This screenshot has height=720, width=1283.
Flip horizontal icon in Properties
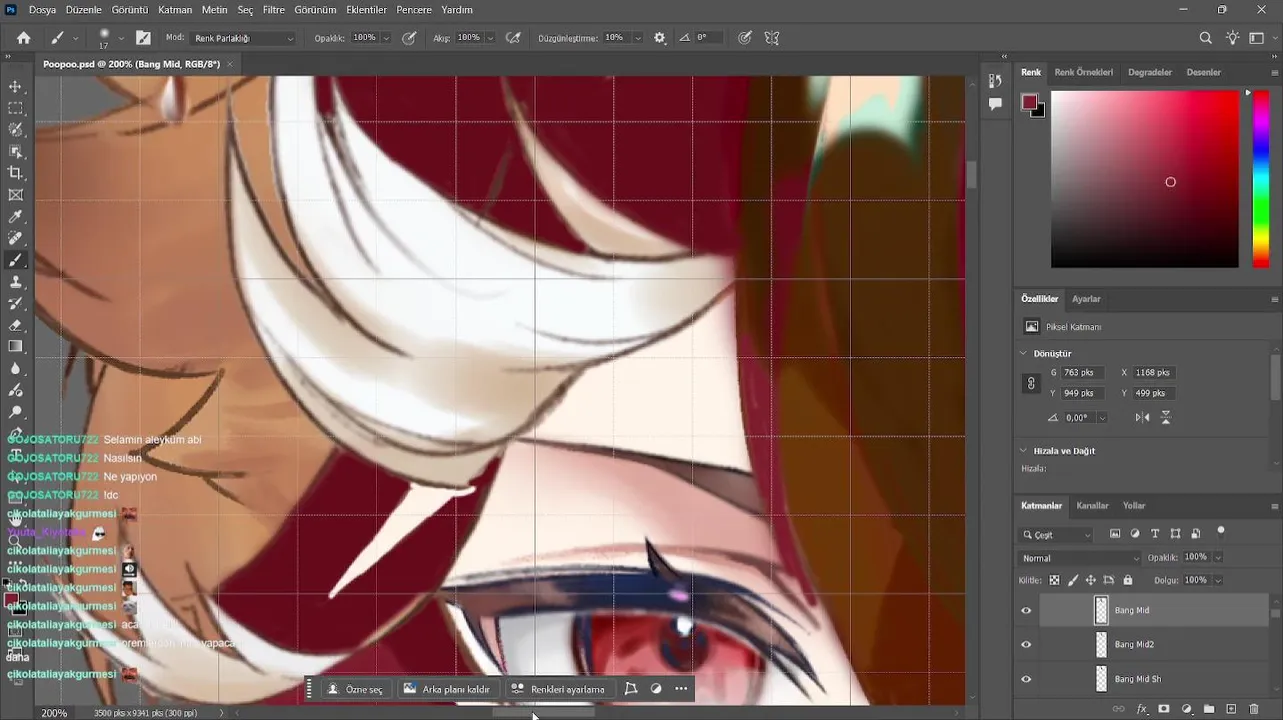coord(1143,417)
